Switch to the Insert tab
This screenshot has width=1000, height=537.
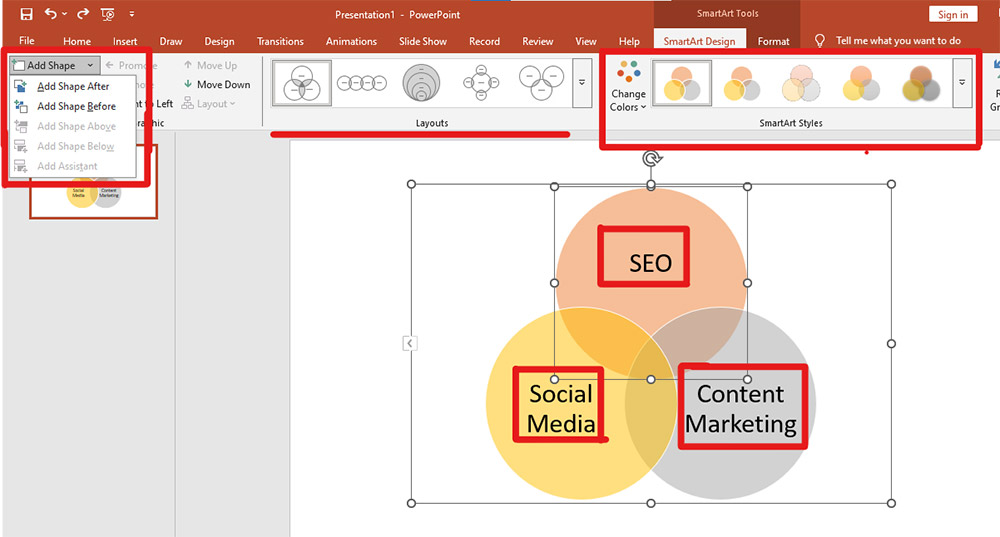[125, 41]
